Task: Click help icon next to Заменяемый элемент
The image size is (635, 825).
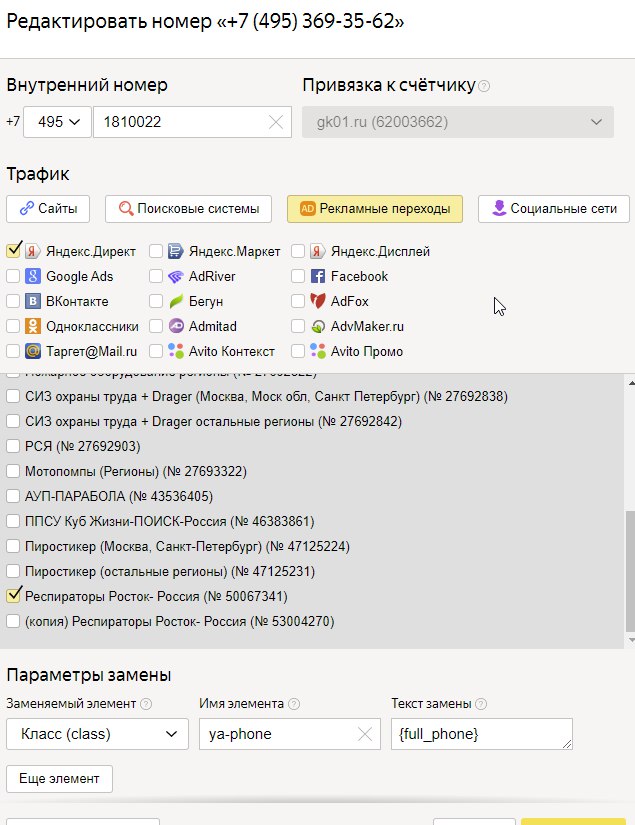Action: 146,704
